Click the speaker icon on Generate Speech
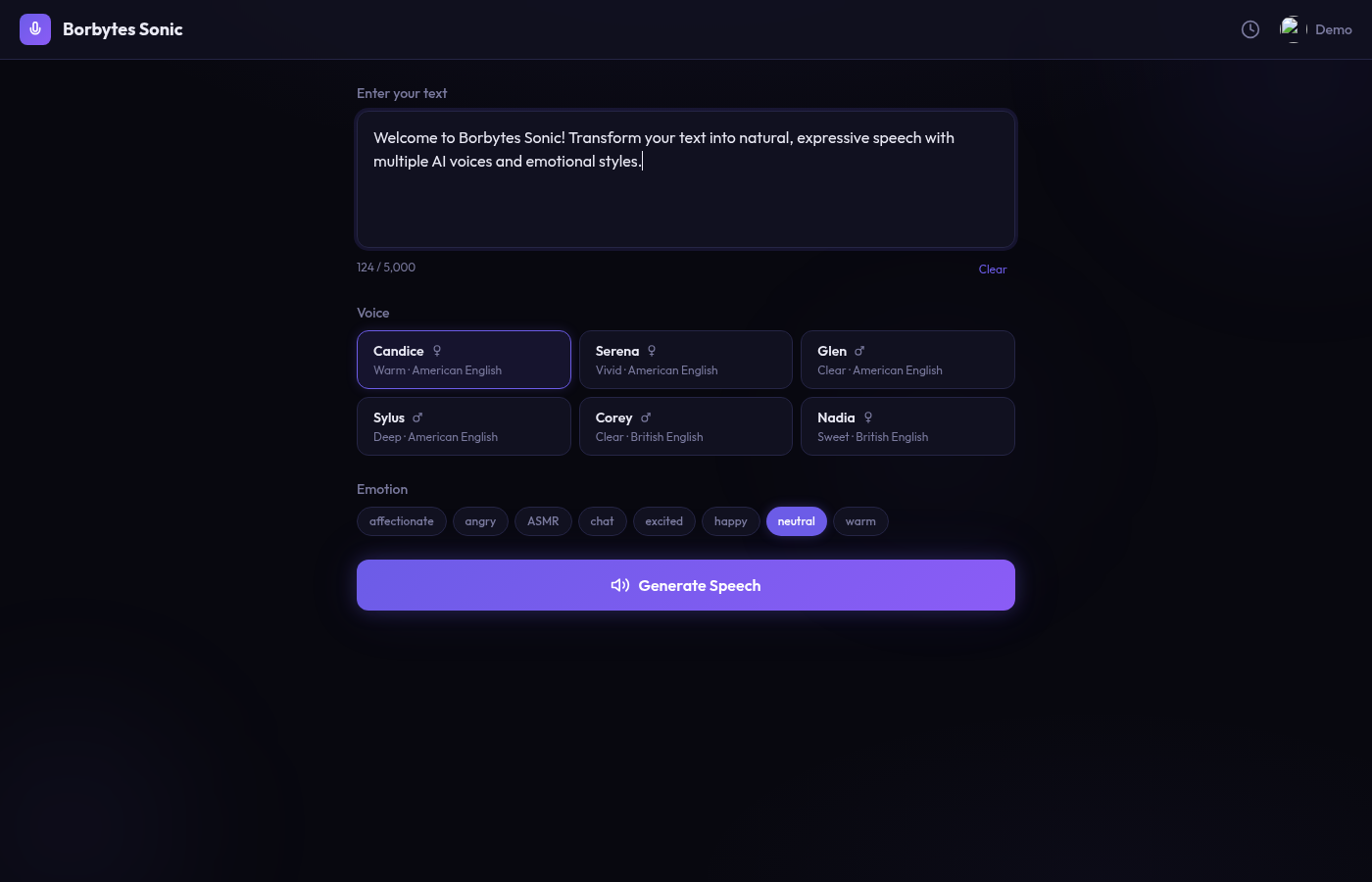1372x882 pixels. click(x=620, y=585)
